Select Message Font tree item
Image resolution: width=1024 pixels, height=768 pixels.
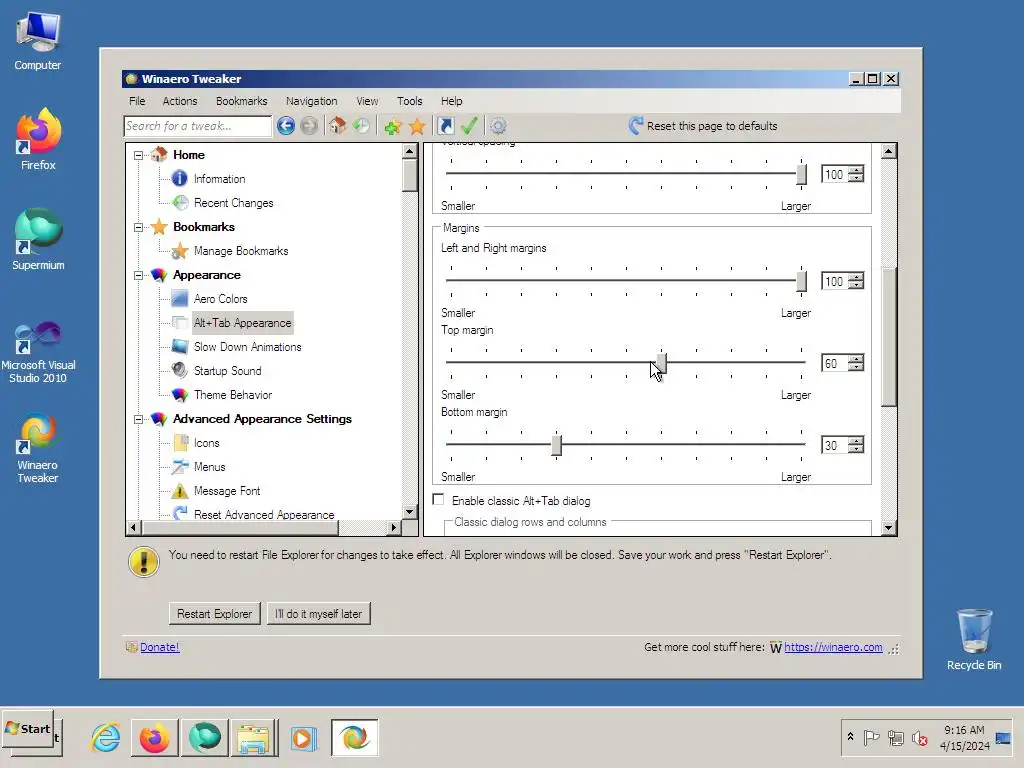227,491
